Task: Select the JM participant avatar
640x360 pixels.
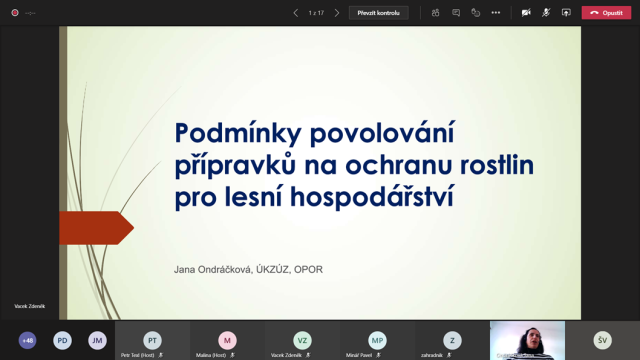Action: point(97,340)
